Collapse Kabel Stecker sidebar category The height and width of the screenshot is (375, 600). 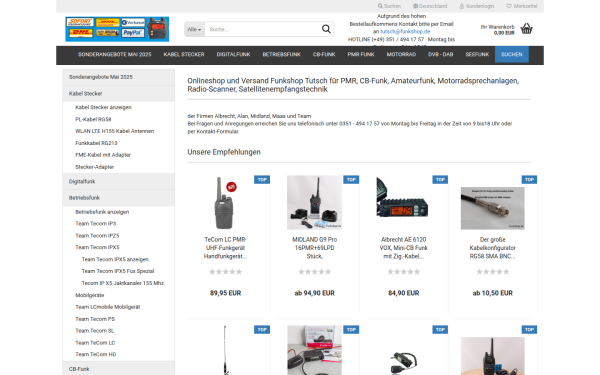pos(119,93)
